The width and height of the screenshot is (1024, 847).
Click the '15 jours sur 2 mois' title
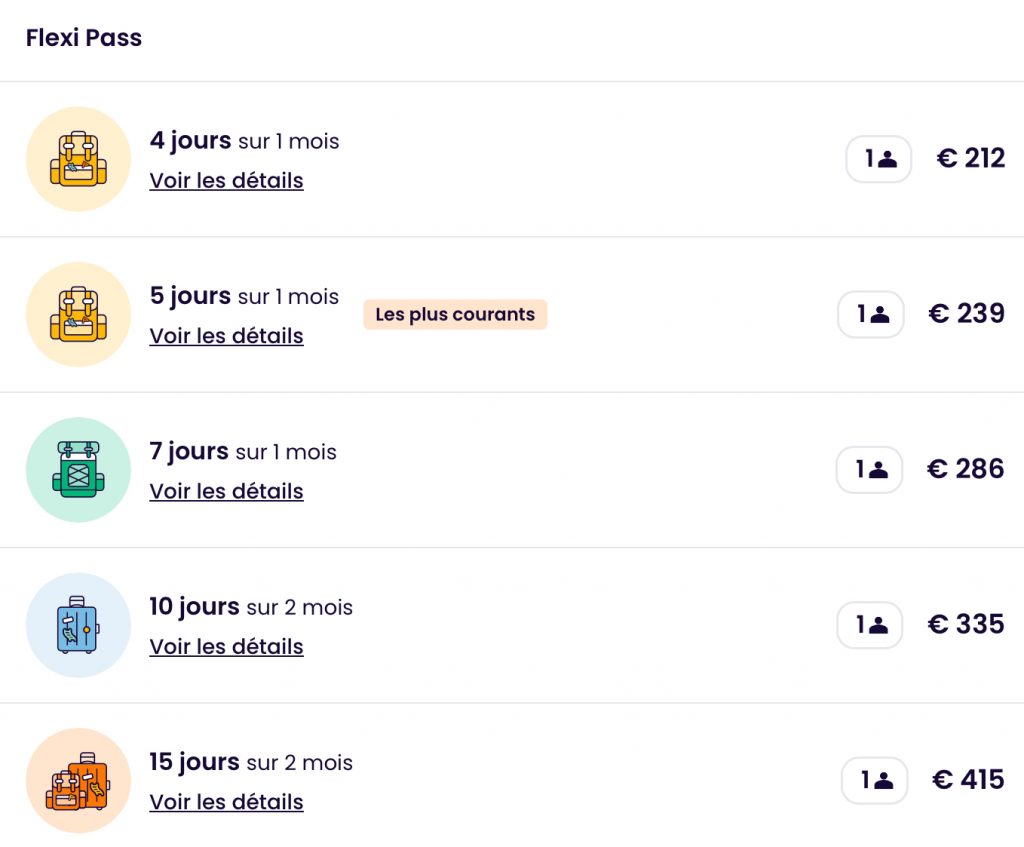[x=251, y=762]
